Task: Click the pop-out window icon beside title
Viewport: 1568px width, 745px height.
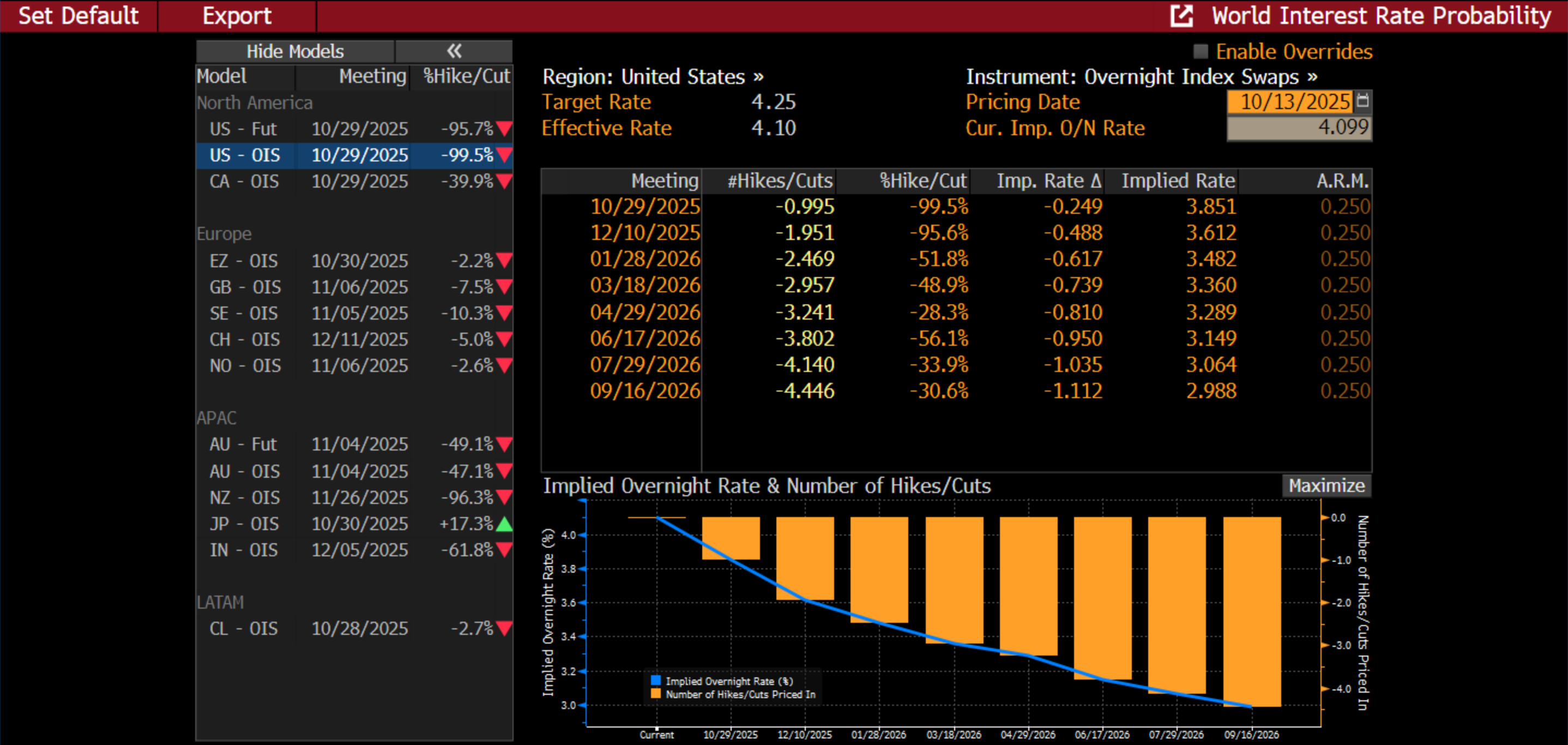Action: (x=1181, y=16)
